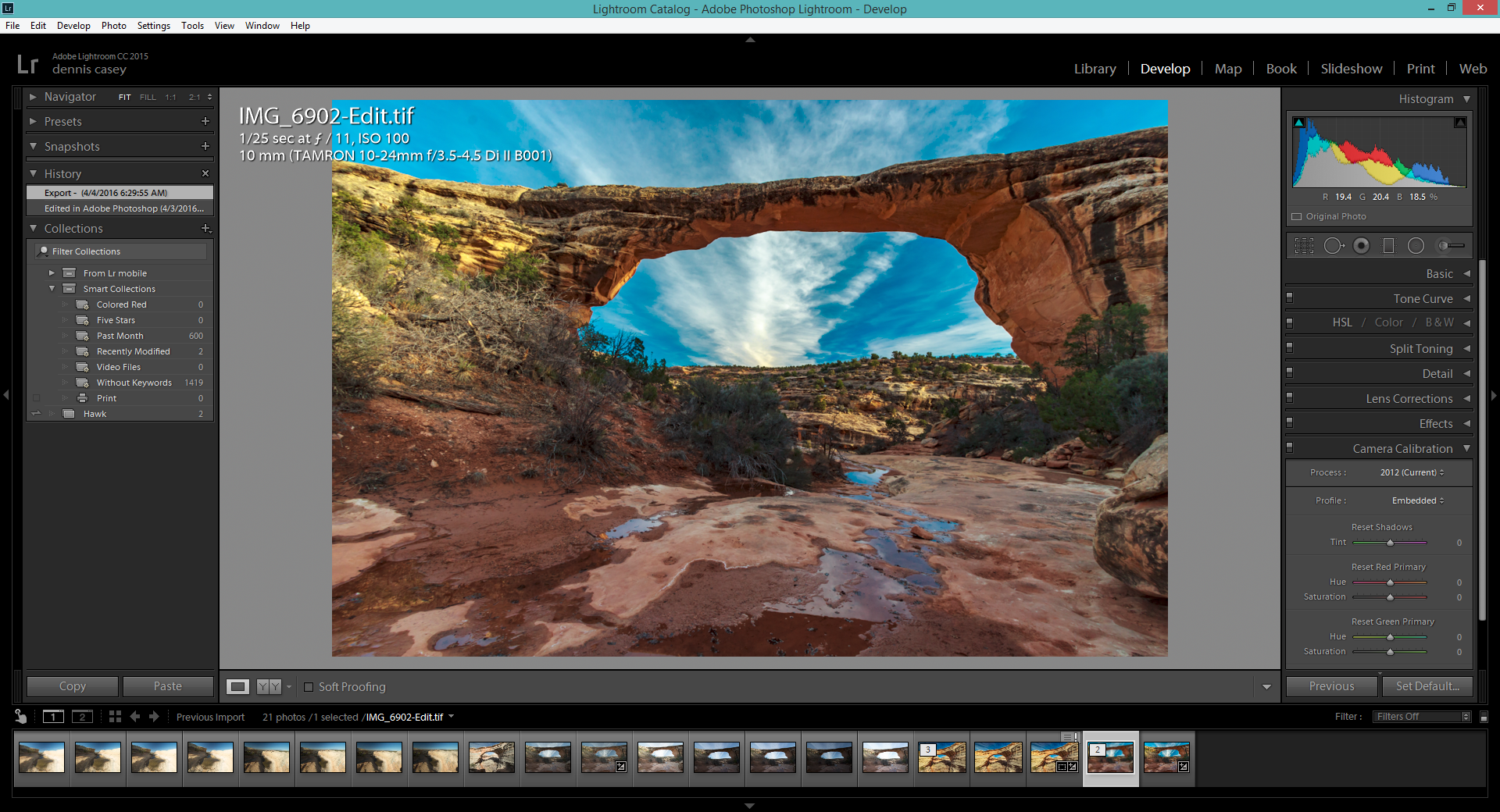Click the Previous button
The height and width of the screenshot is (812, 1500).
[x=1331, y=686]
